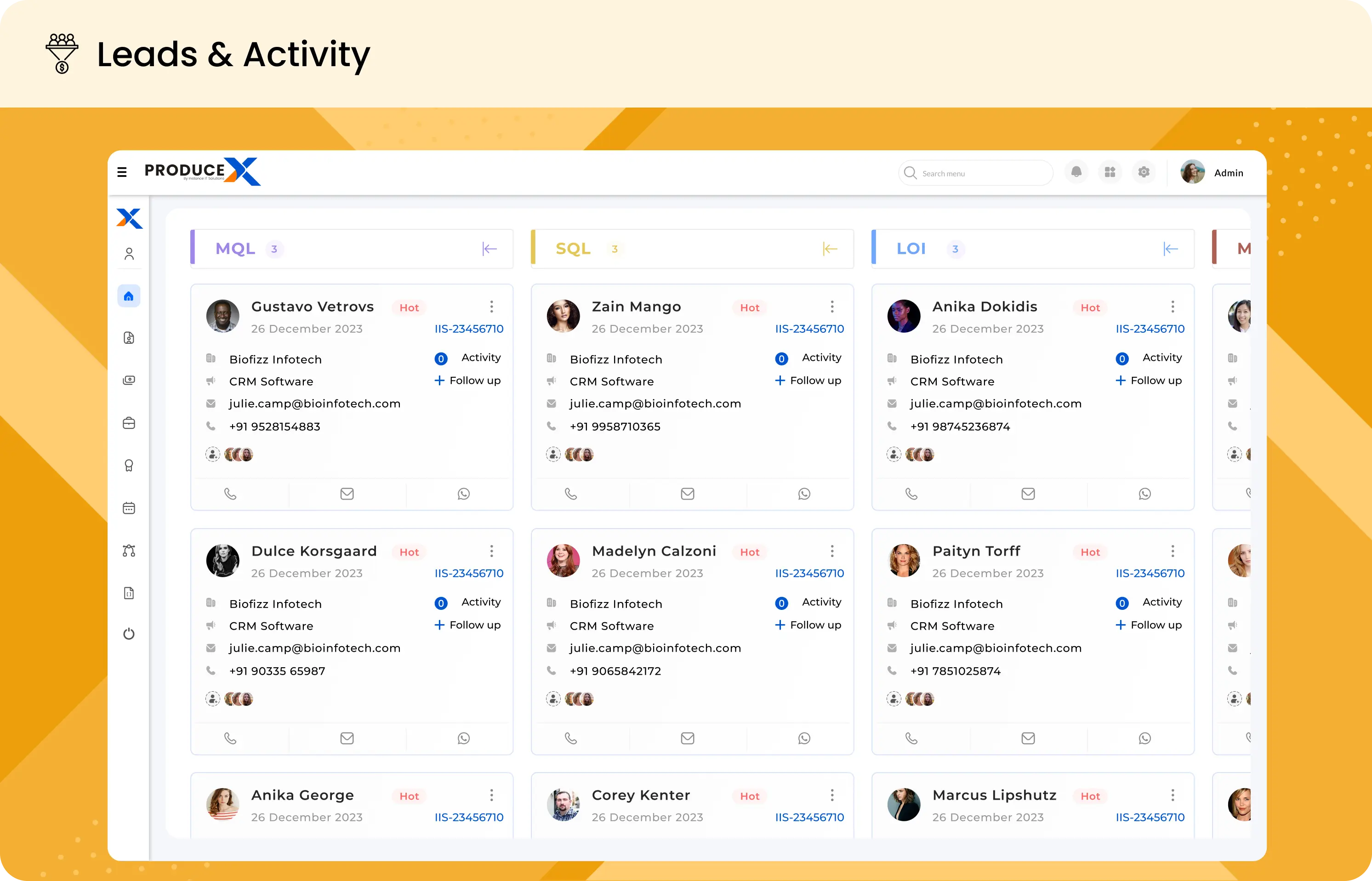Open options menu on Corey Kenter card
The width and height of the screenshot is (1372, 881).
832,795
